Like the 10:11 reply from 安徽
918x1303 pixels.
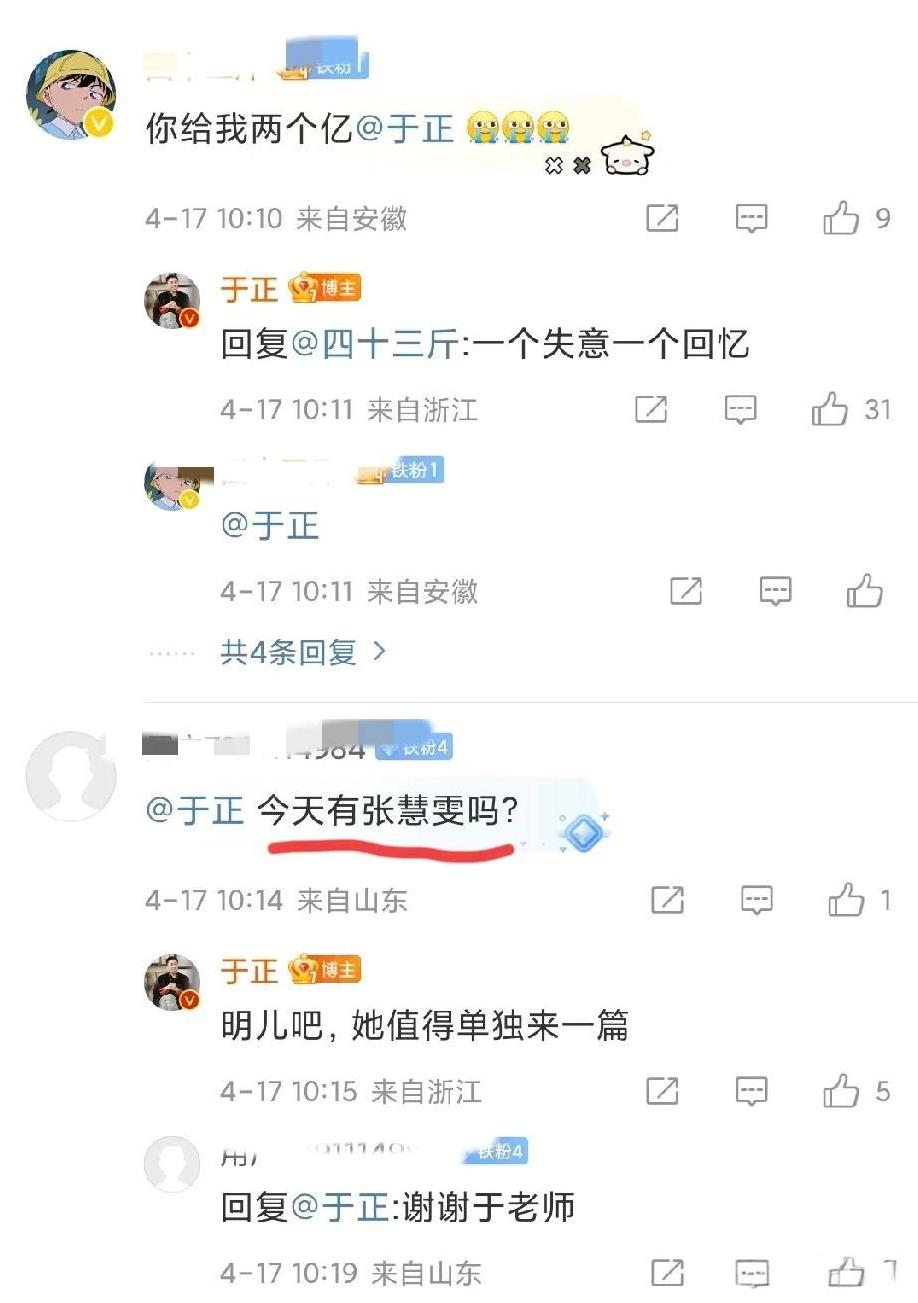click(x=865, y=591)
